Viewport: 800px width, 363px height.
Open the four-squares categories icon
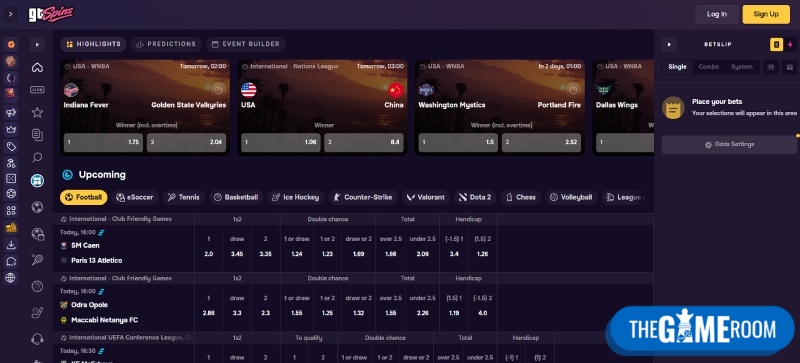pyautogui.click(x=11, y=210)
